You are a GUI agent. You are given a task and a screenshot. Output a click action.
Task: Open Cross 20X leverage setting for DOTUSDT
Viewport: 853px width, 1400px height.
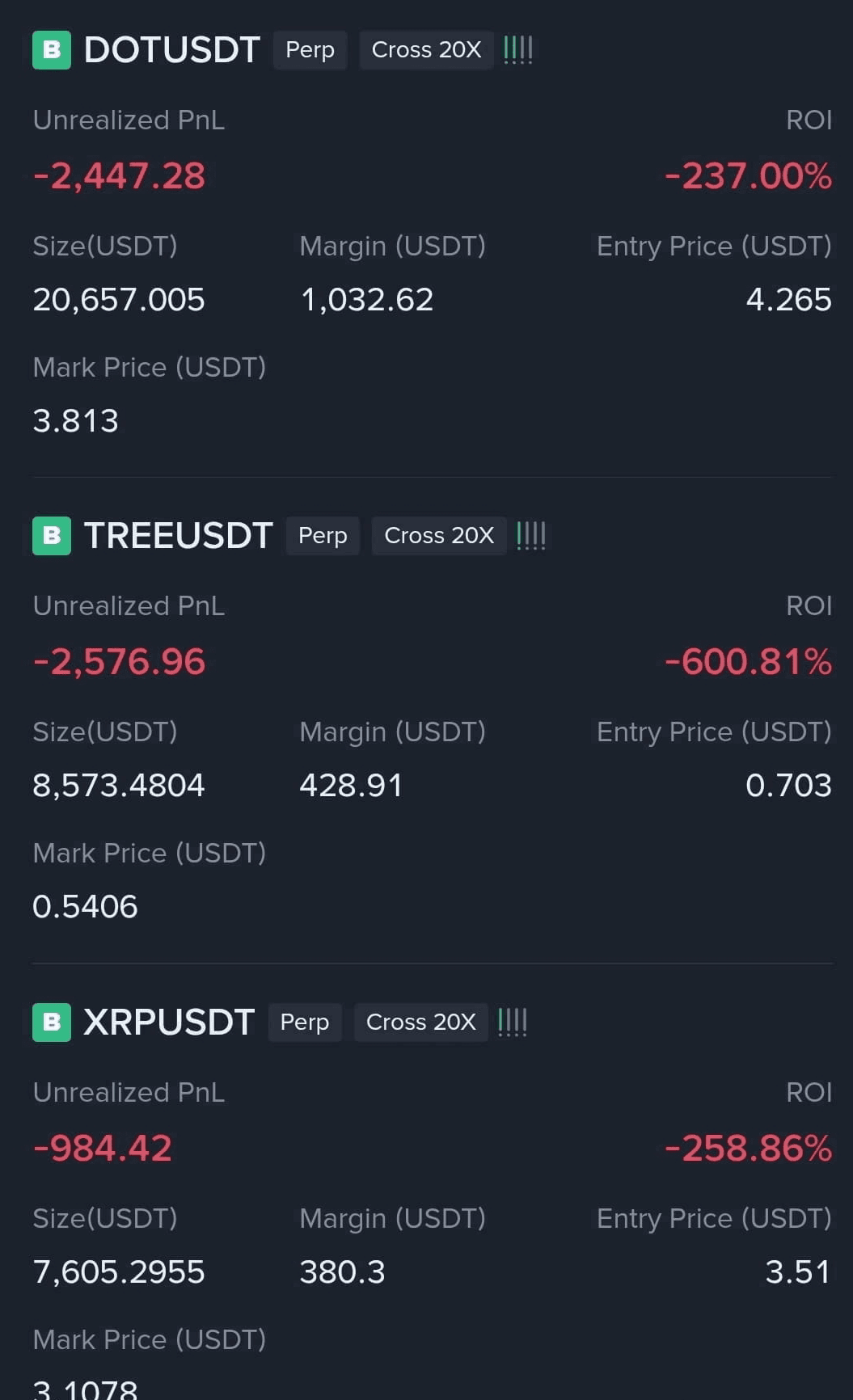(x=426, y=50)
